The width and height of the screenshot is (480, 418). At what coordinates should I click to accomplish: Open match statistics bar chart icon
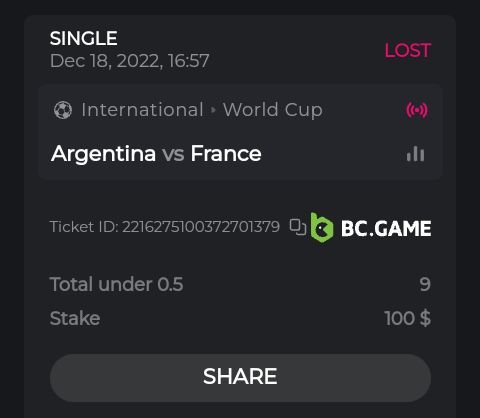pyautogui.click(x=415, y=154)
